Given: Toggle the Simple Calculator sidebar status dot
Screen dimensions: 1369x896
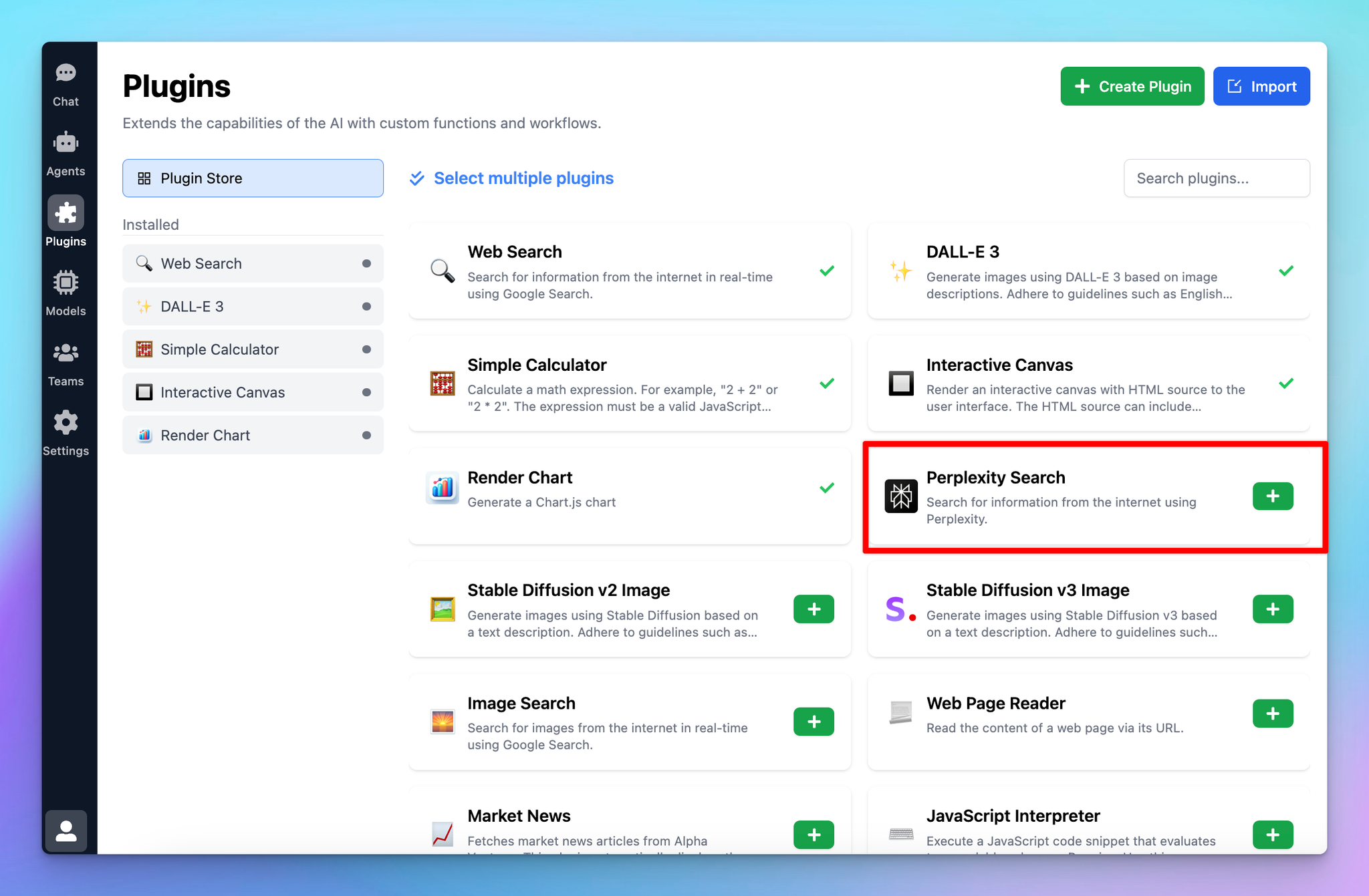Looking at the screenshot, I should tap(366, 349).
